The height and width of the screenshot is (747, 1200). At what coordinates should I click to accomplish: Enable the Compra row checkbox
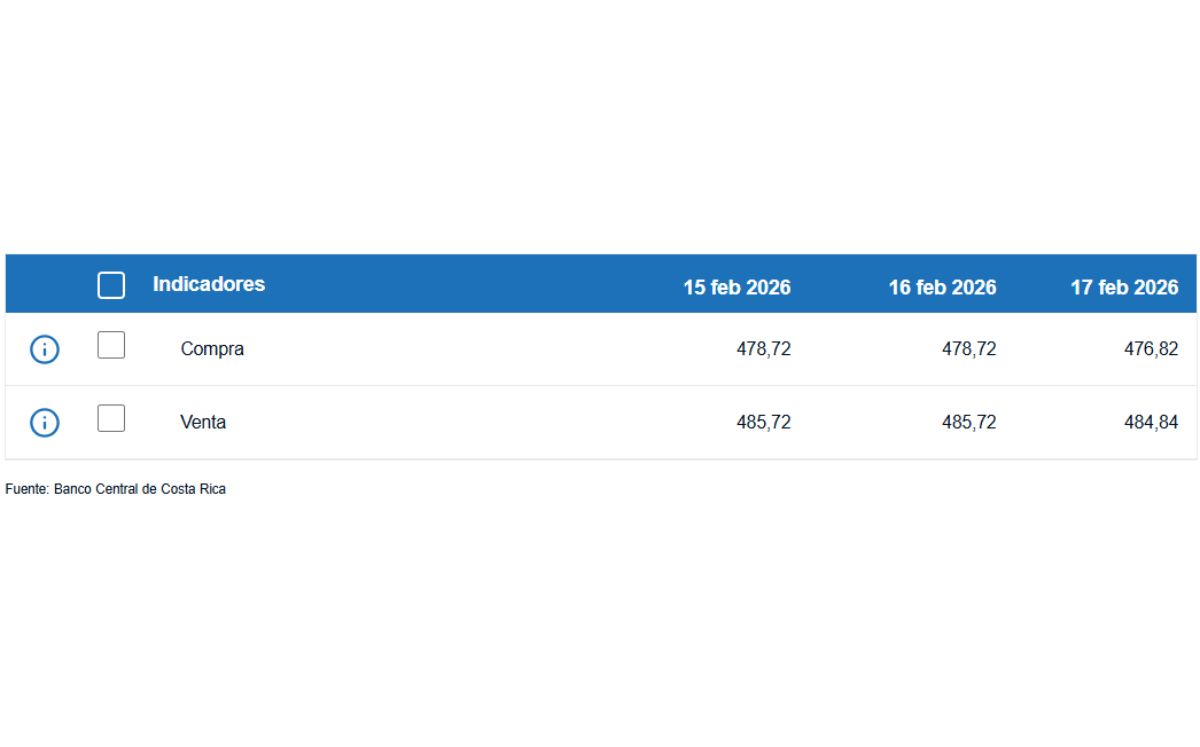111,345
